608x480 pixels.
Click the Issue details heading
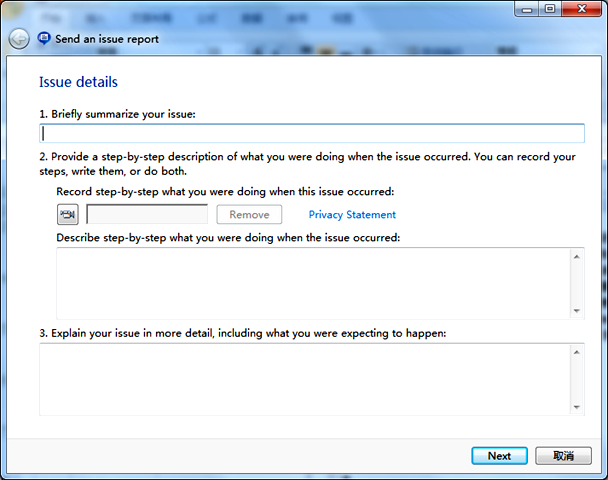point(78,82)
